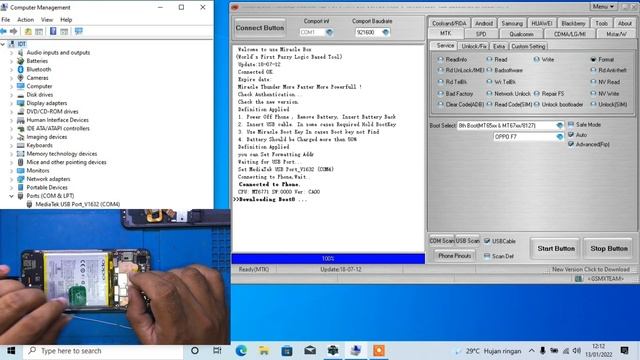Screen dimensions: 640x360
Task: Toggle the Scan Def checkbox
Action: click(487, 256)
